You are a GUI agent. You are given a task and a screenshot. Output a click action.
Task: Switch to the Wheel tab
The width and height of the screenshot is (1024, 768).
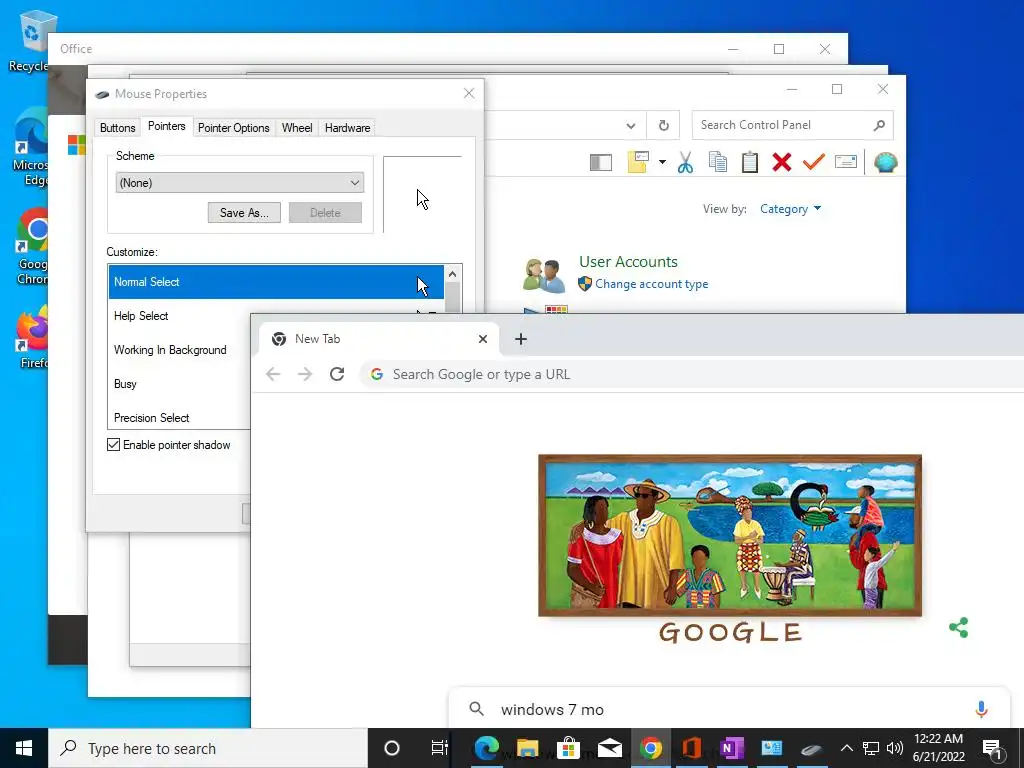point(297,128)
